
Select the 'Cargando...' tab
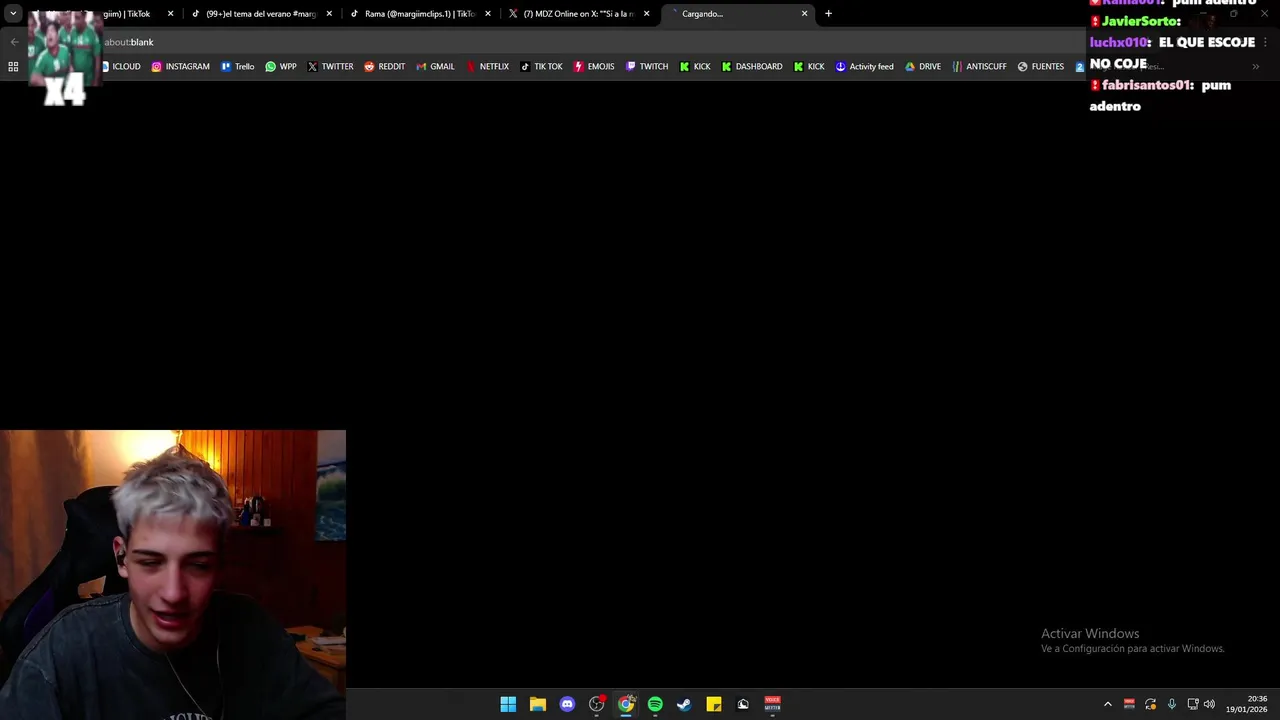(740, 14)
